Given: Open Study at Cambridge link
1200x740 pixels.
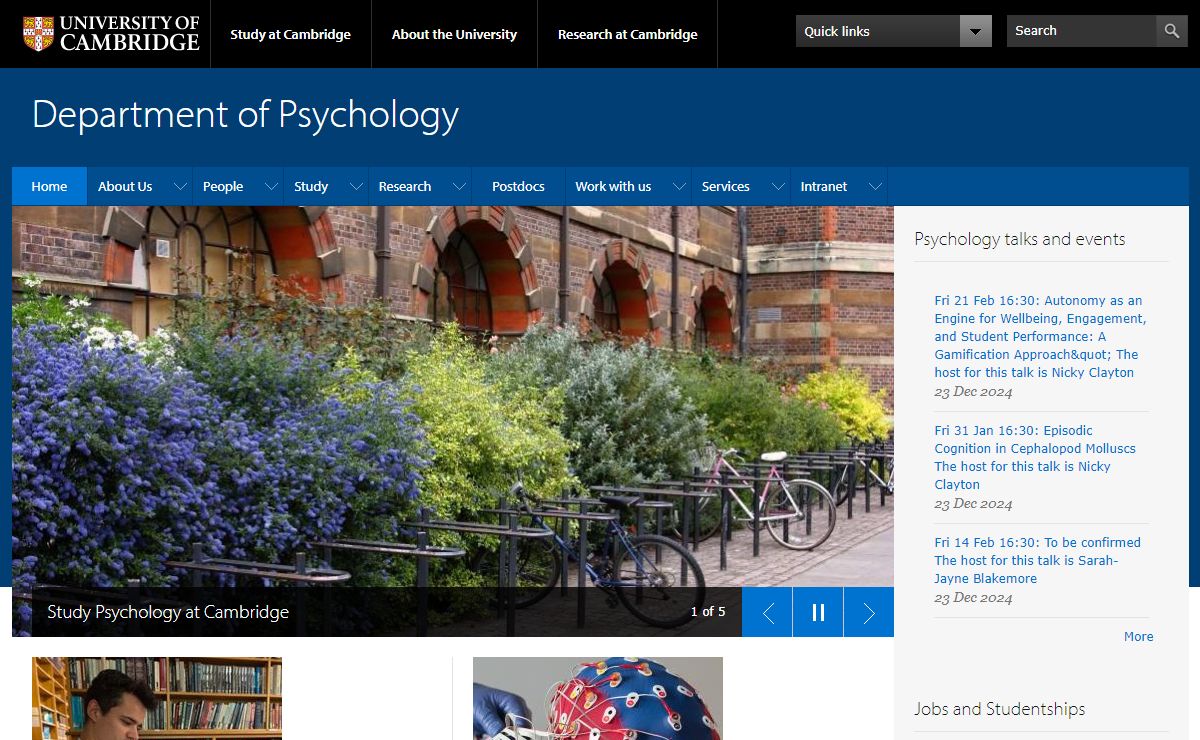Looking at the screenshot, I should tap(290, 34).
